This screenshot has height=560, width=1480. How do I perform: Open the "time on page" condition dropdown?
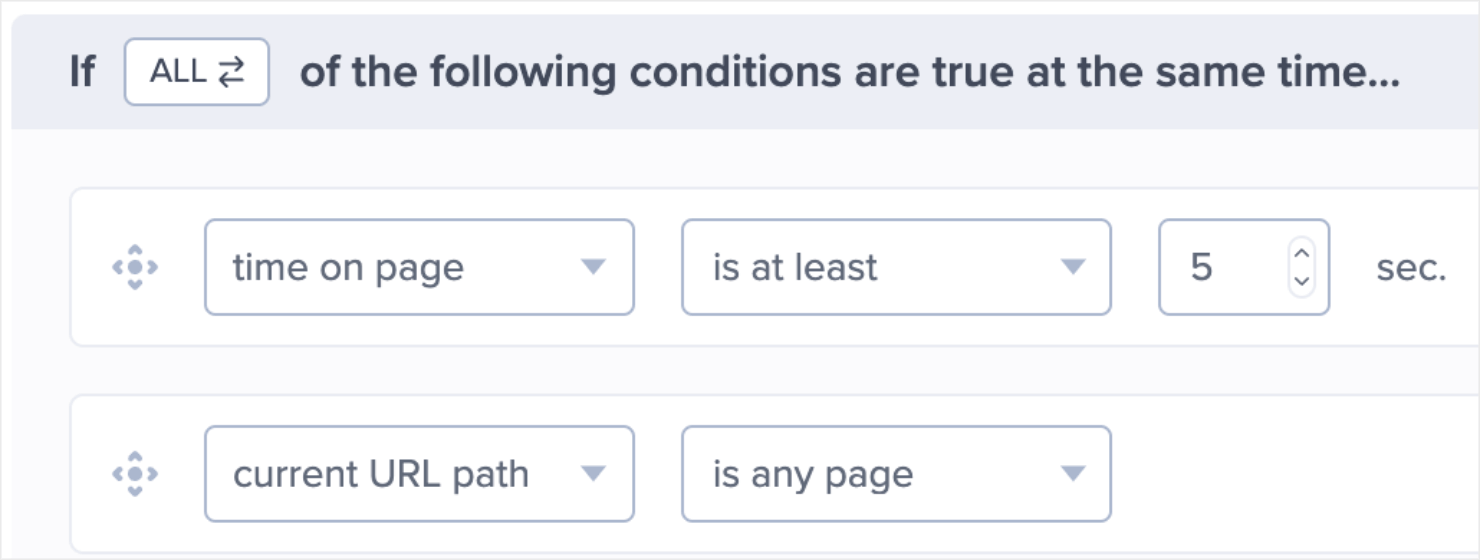(400, 267)
